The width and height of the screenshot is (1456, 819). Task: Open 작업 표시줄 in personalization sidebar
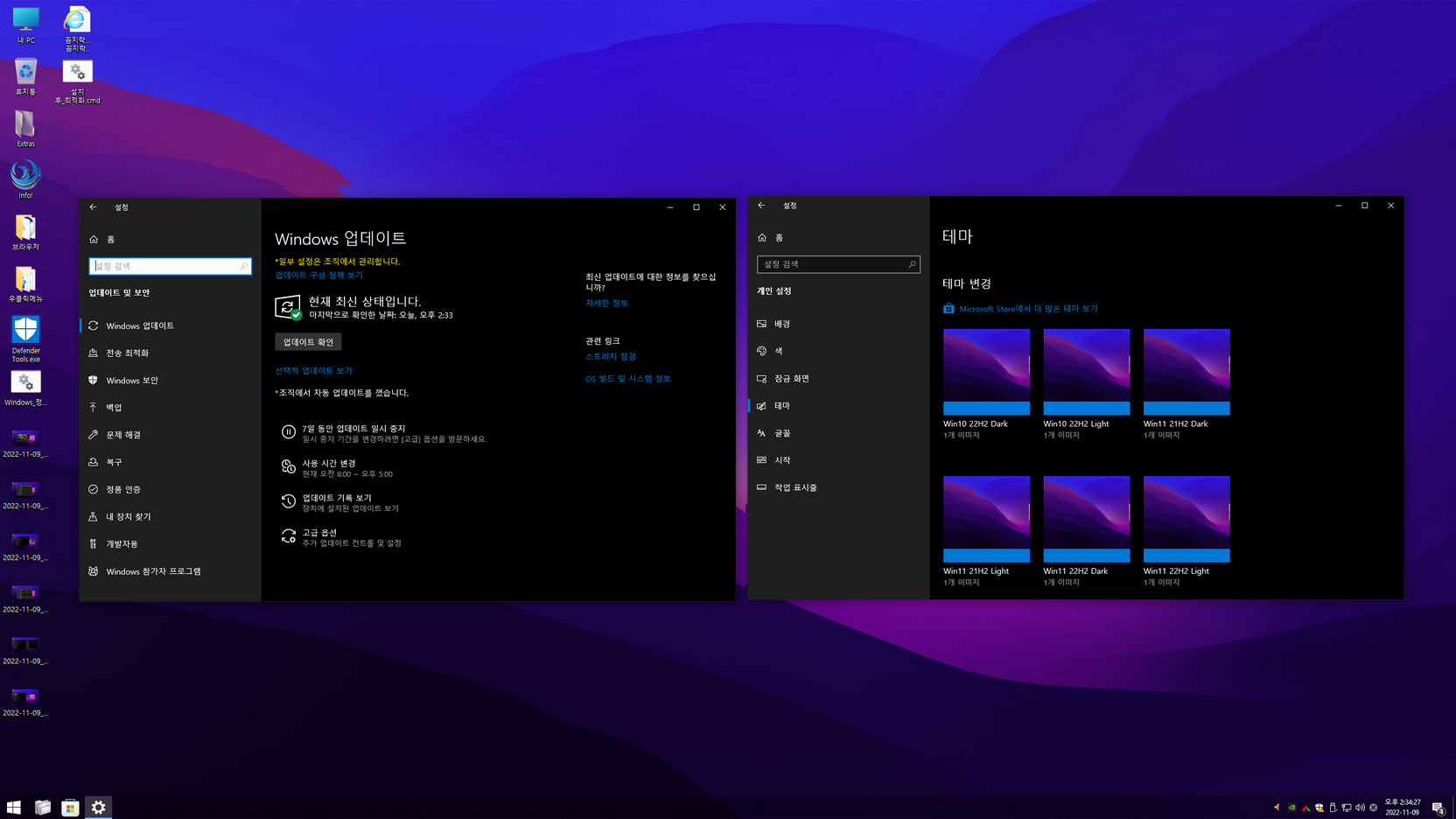coord(838,487)
